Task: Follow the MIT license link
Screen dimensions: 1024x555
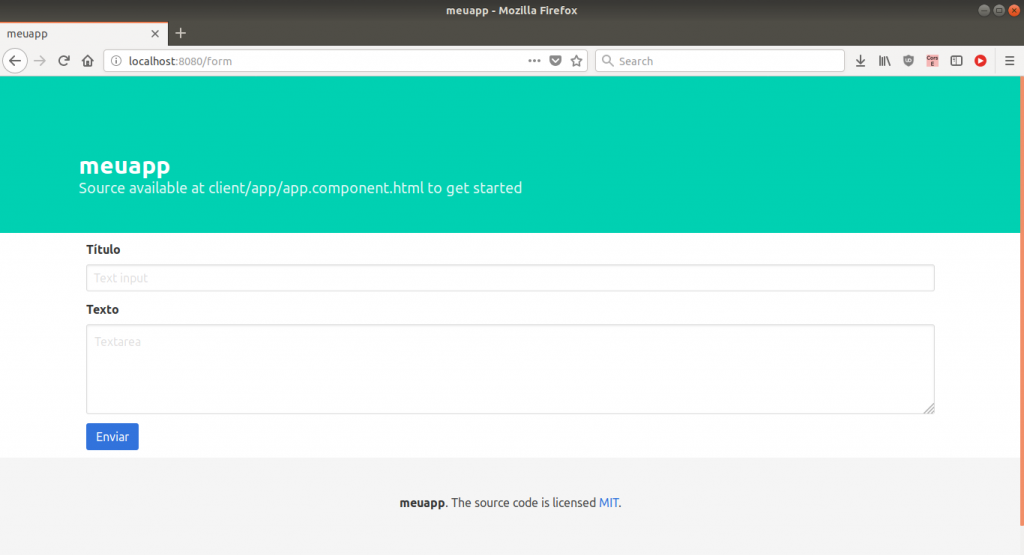Action: pyautogui.click(x=609, y=503)
